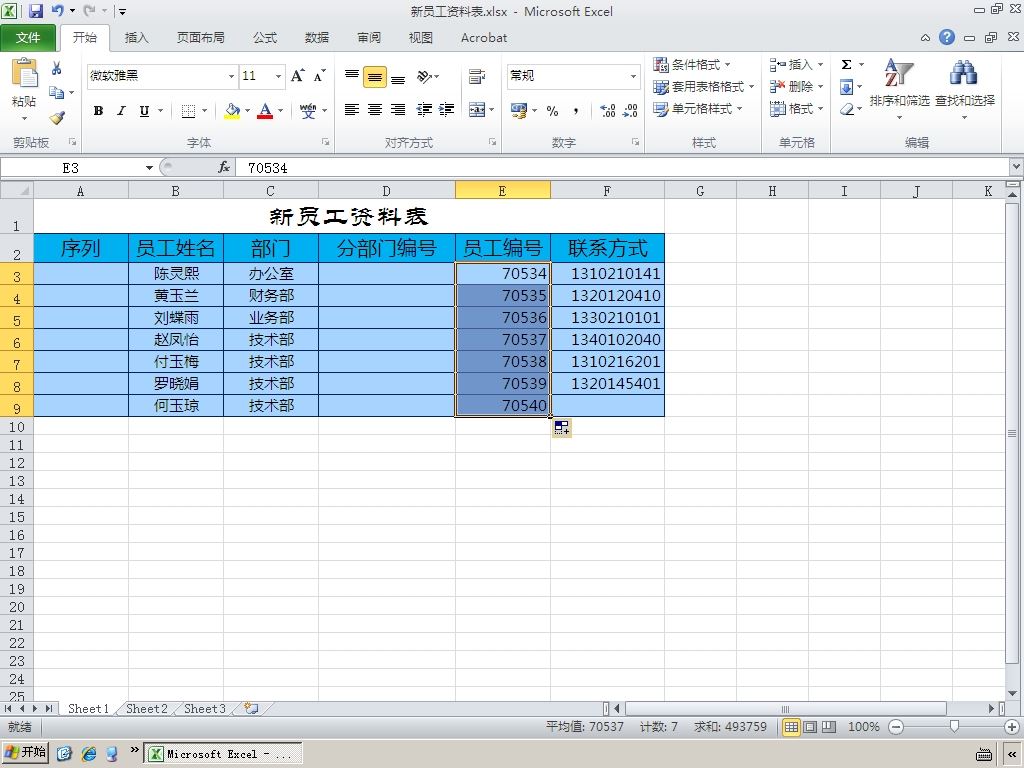Increase indent in alignment group

coord(447,110)
